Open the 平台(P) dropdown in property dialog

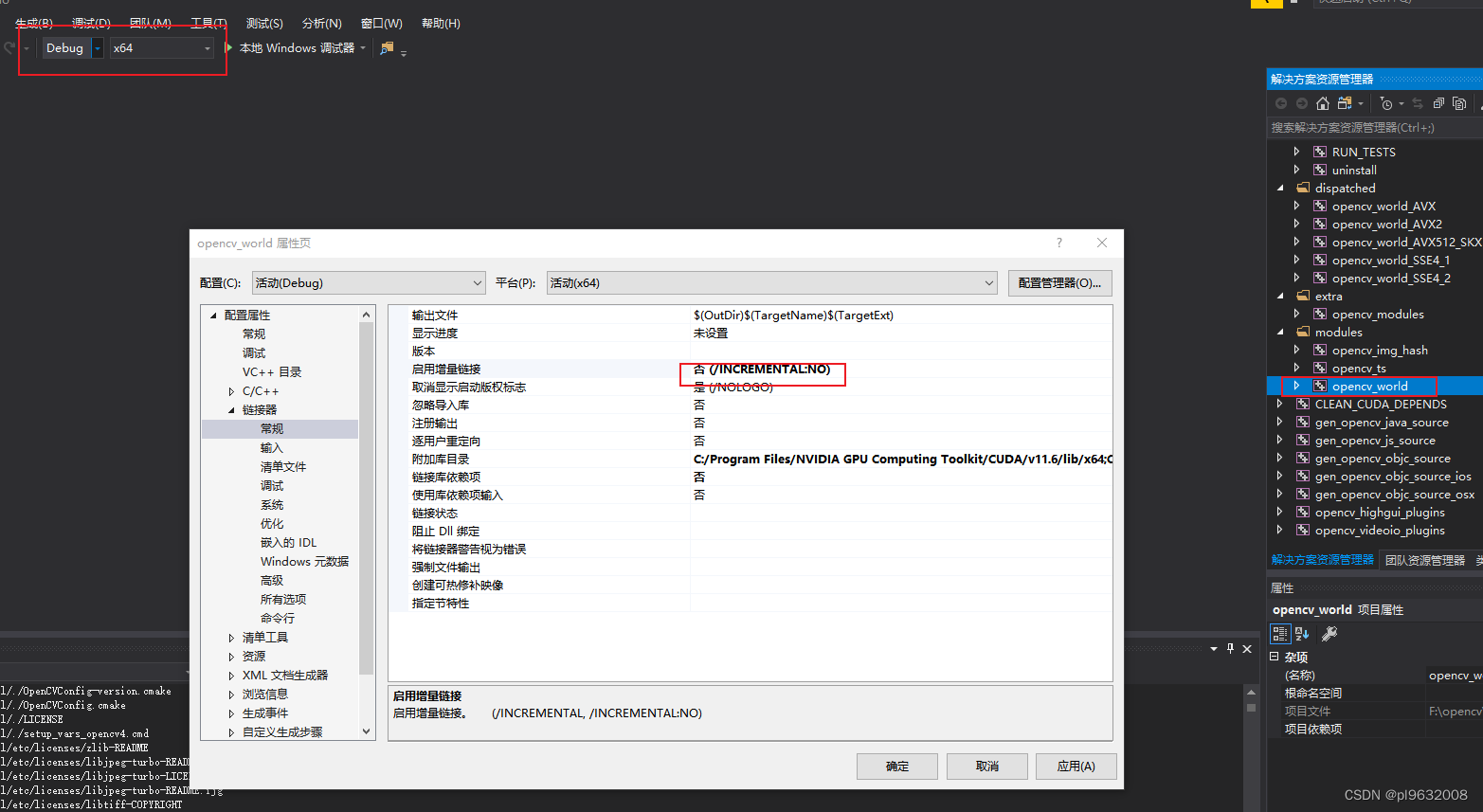click(772, 282)
